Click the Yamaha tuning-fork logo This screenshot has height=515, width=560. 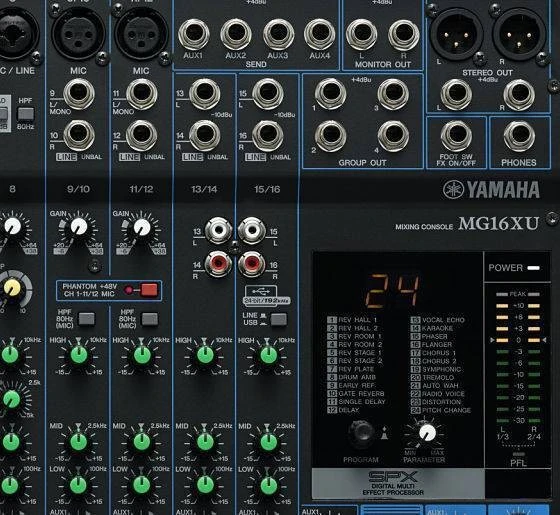coord(454,189)
